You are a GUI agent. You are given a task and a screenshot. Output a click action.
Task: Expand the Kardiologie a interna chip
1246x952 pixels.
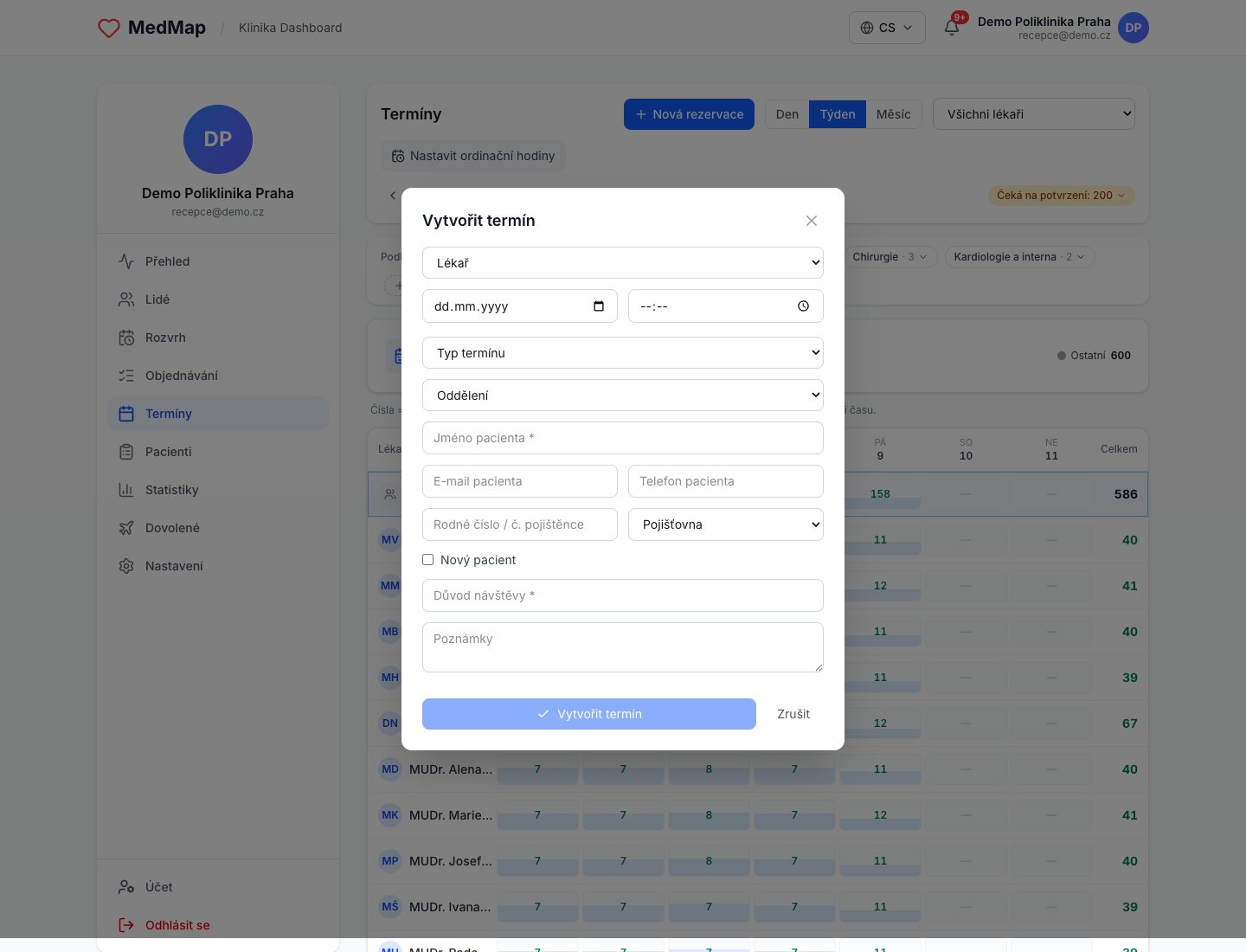click(x=1019, y=257)
